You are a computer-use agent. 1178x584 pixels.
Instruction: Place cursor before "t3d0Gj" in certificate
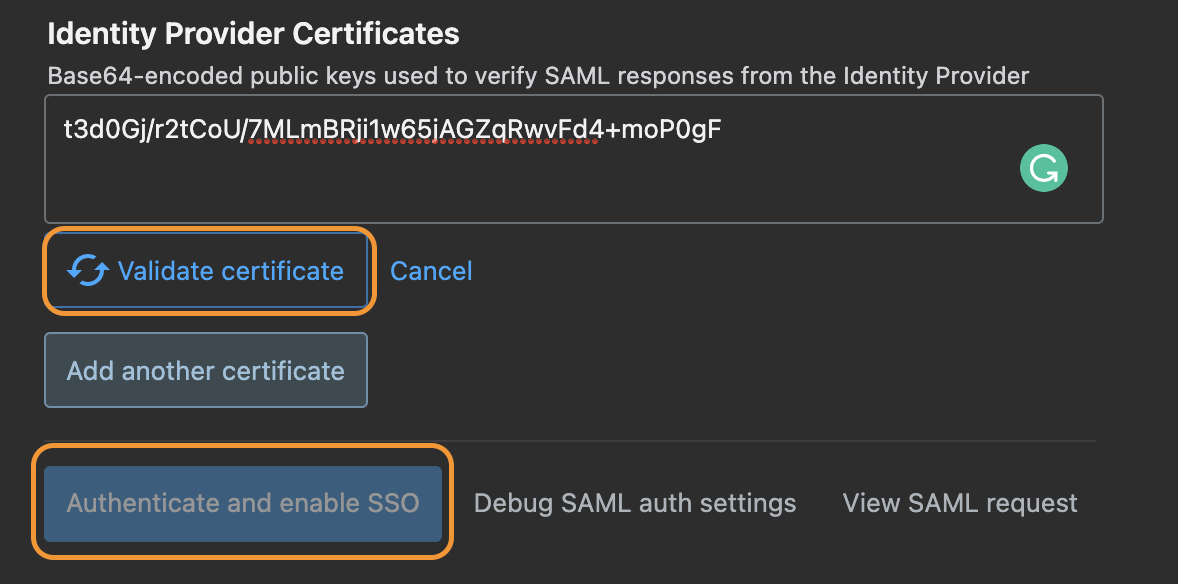tap(63, 130)
